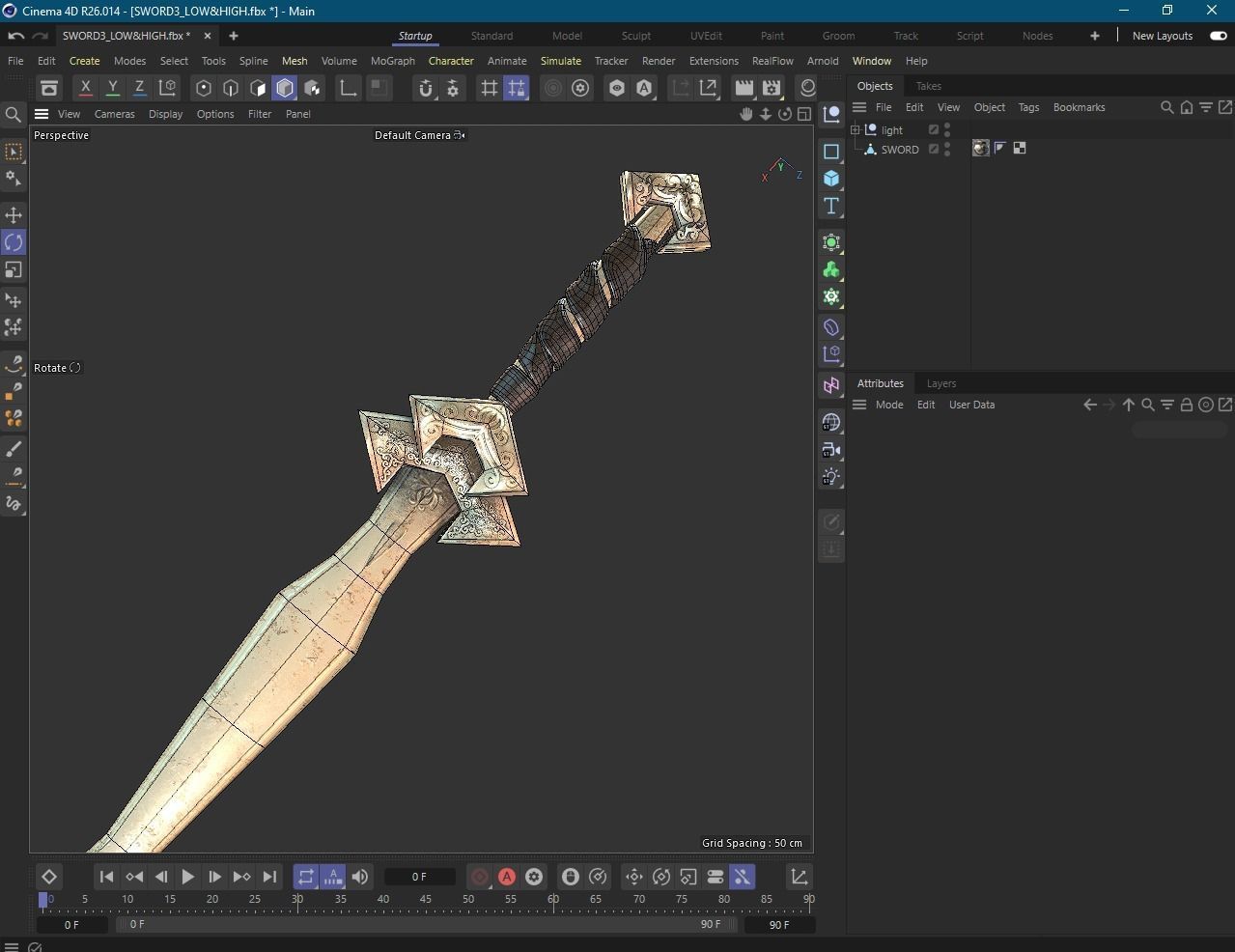The height and width of the screenshot is (952, 1235).
Task: Add a new project tab with plus
Action: 233,36
